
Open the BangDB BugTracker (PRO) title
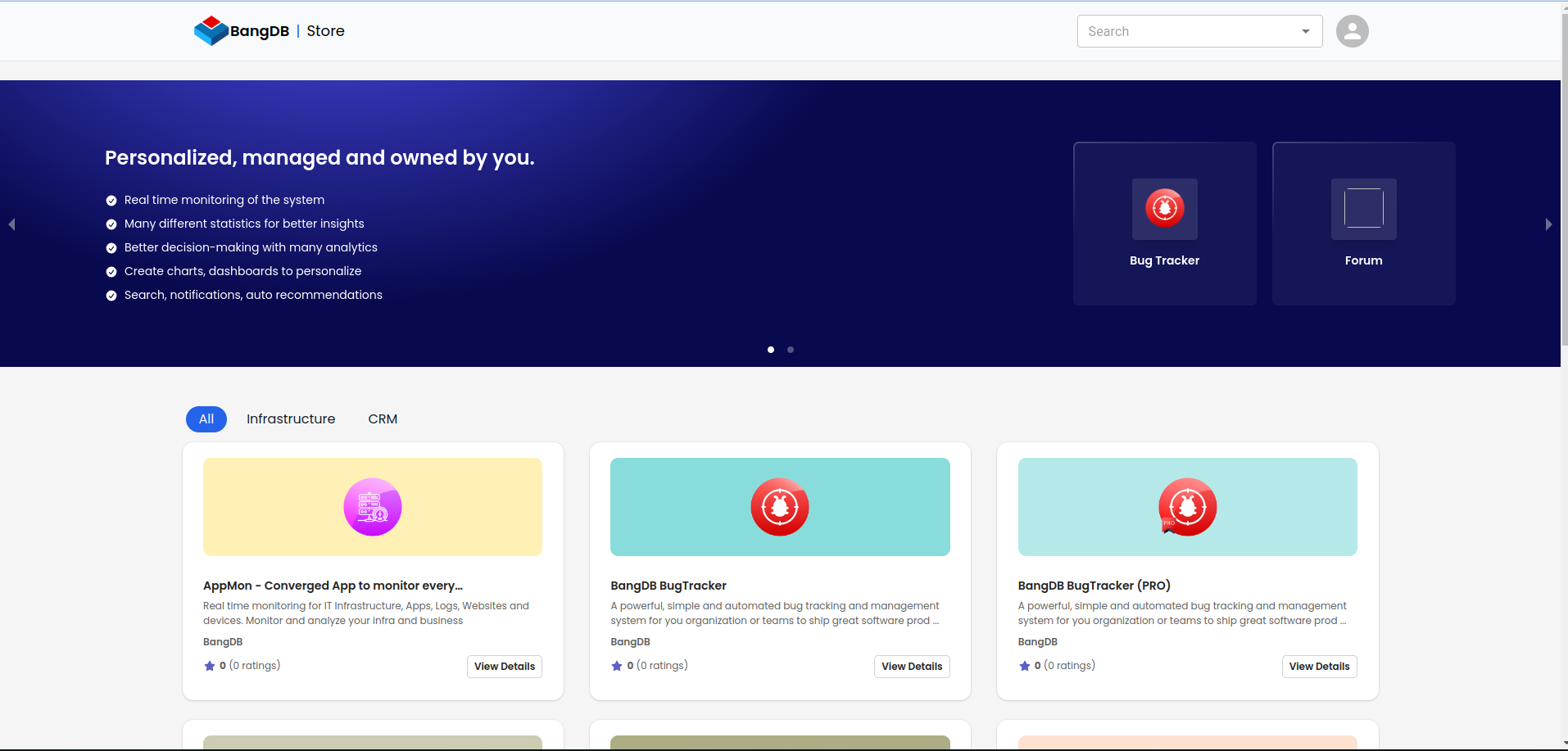pos(1094,586)
